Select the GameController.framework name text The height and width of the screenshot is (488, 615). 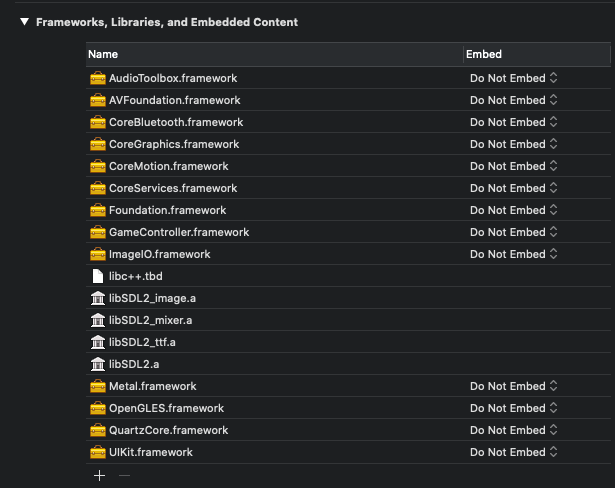(179, 232)
